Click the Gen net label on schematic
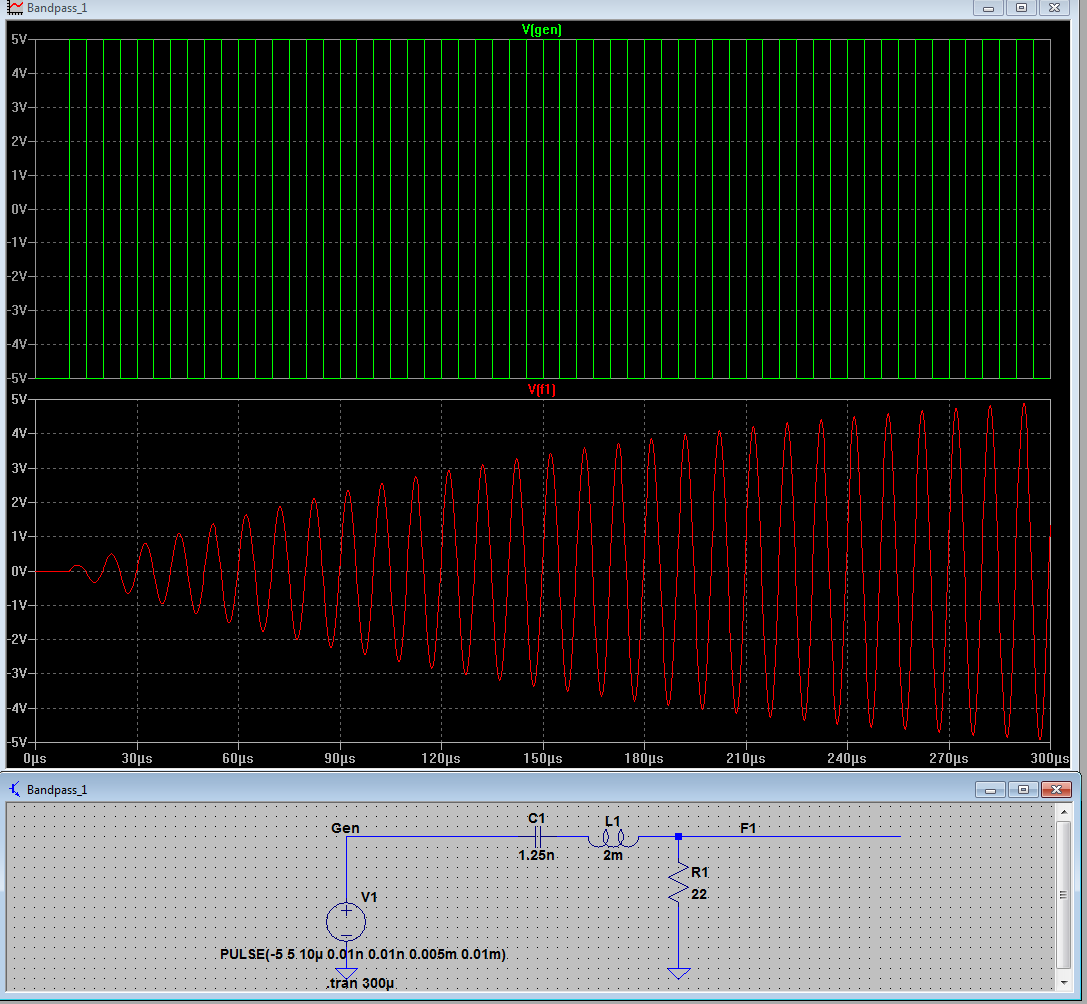This screenshot has width=1087, height=1004. [345, 828]
